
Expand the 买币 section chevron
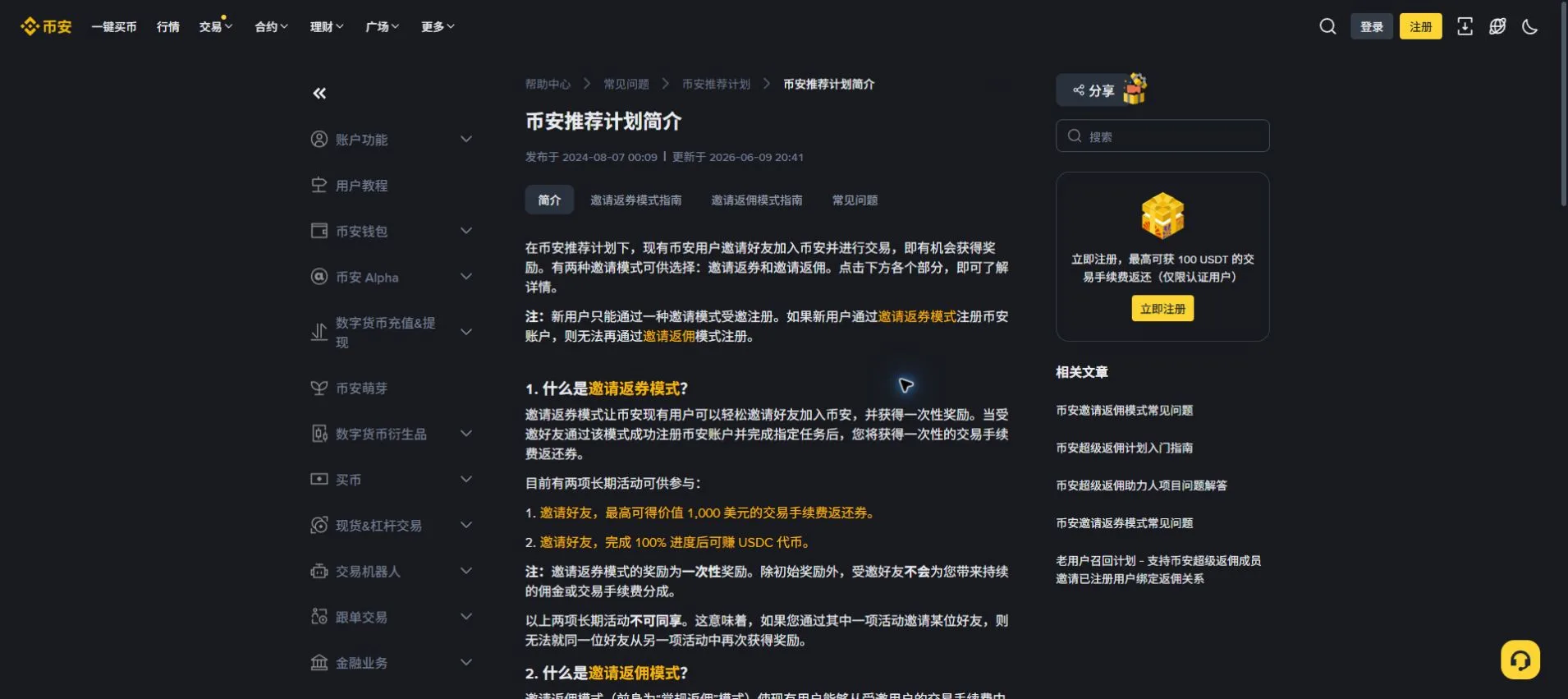click(466, 479)
